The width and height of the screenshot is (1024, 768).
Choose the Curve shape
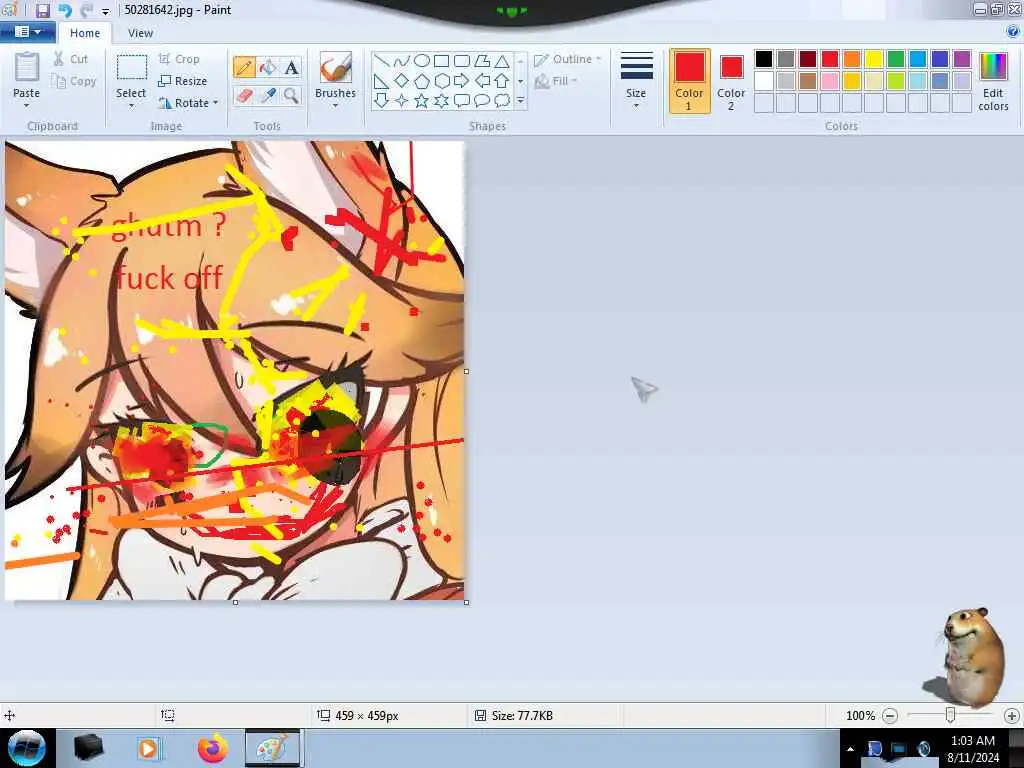402,61
